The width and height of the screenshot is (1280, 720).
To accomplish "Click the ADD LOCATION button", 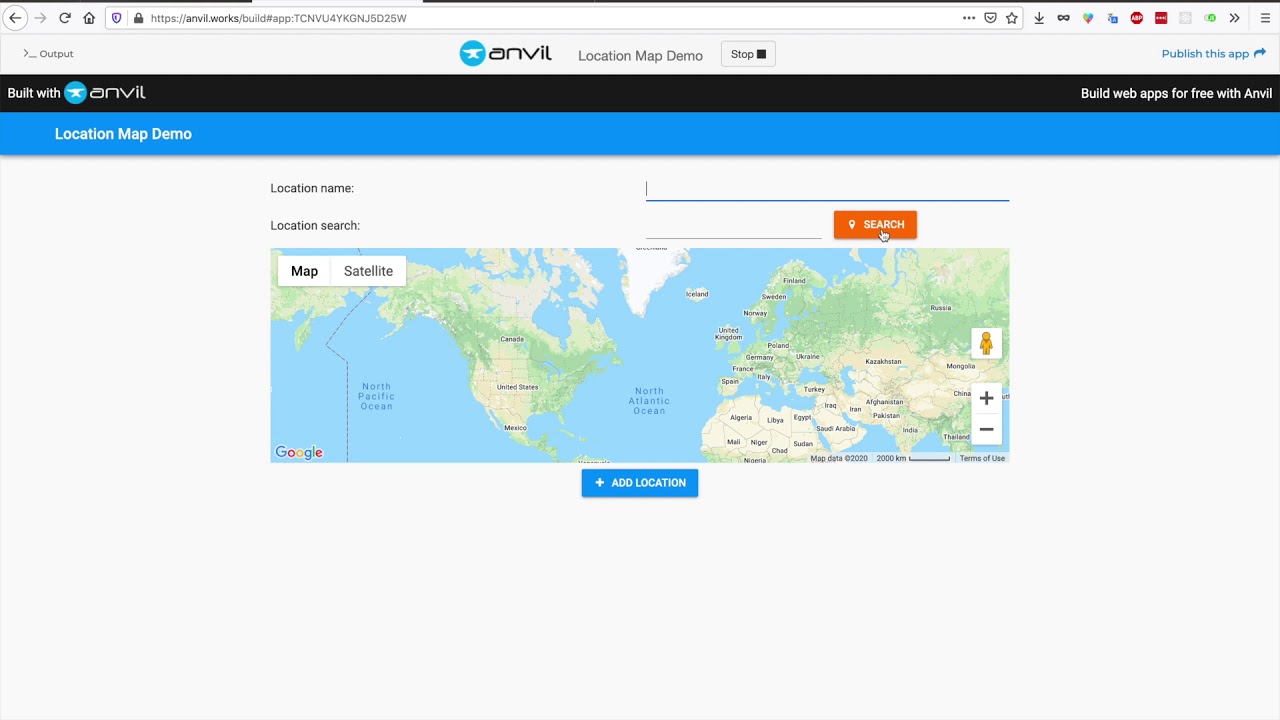I will (640, 483).
